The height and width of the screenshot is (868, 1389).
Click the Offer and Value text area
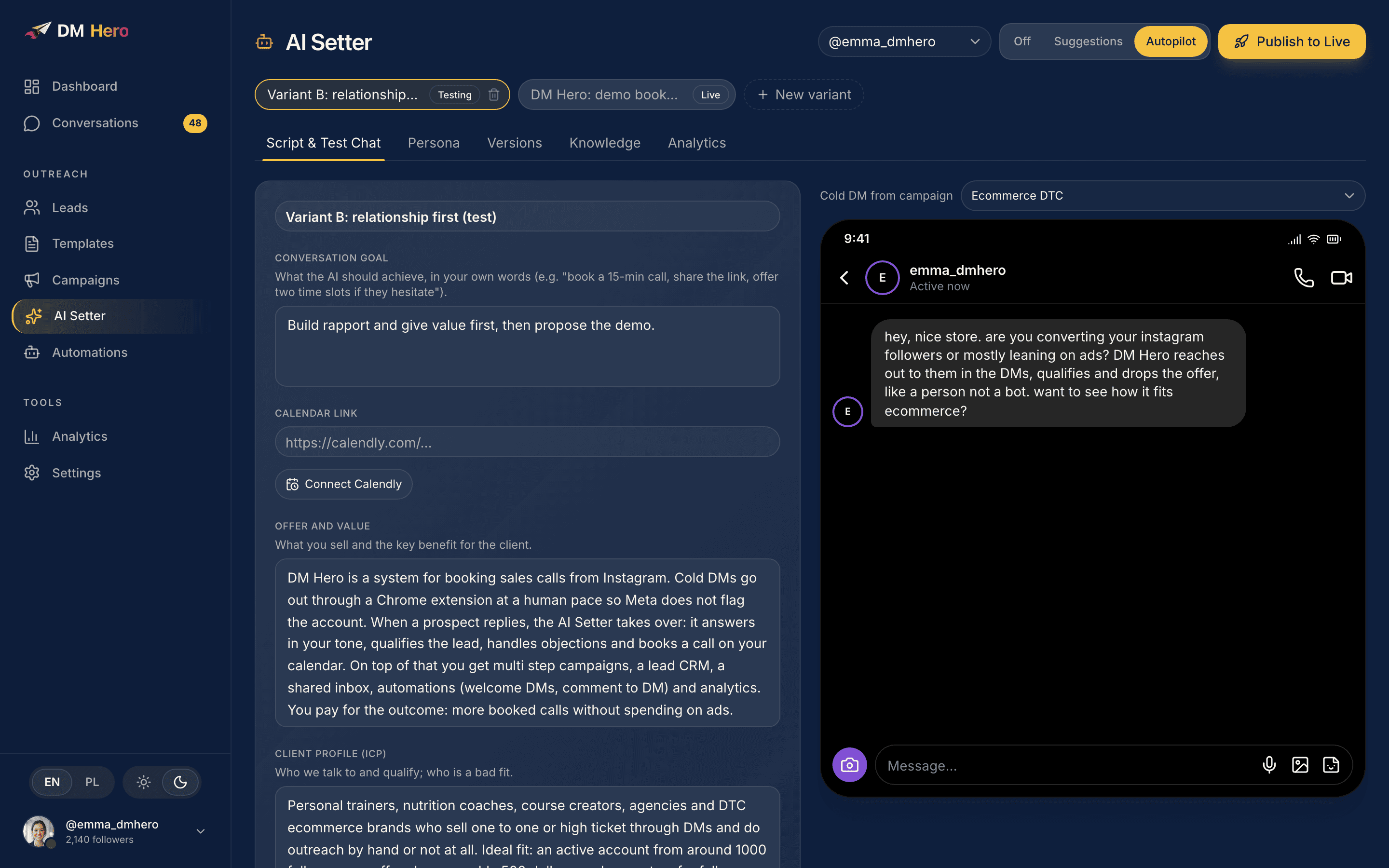[527, 643]
